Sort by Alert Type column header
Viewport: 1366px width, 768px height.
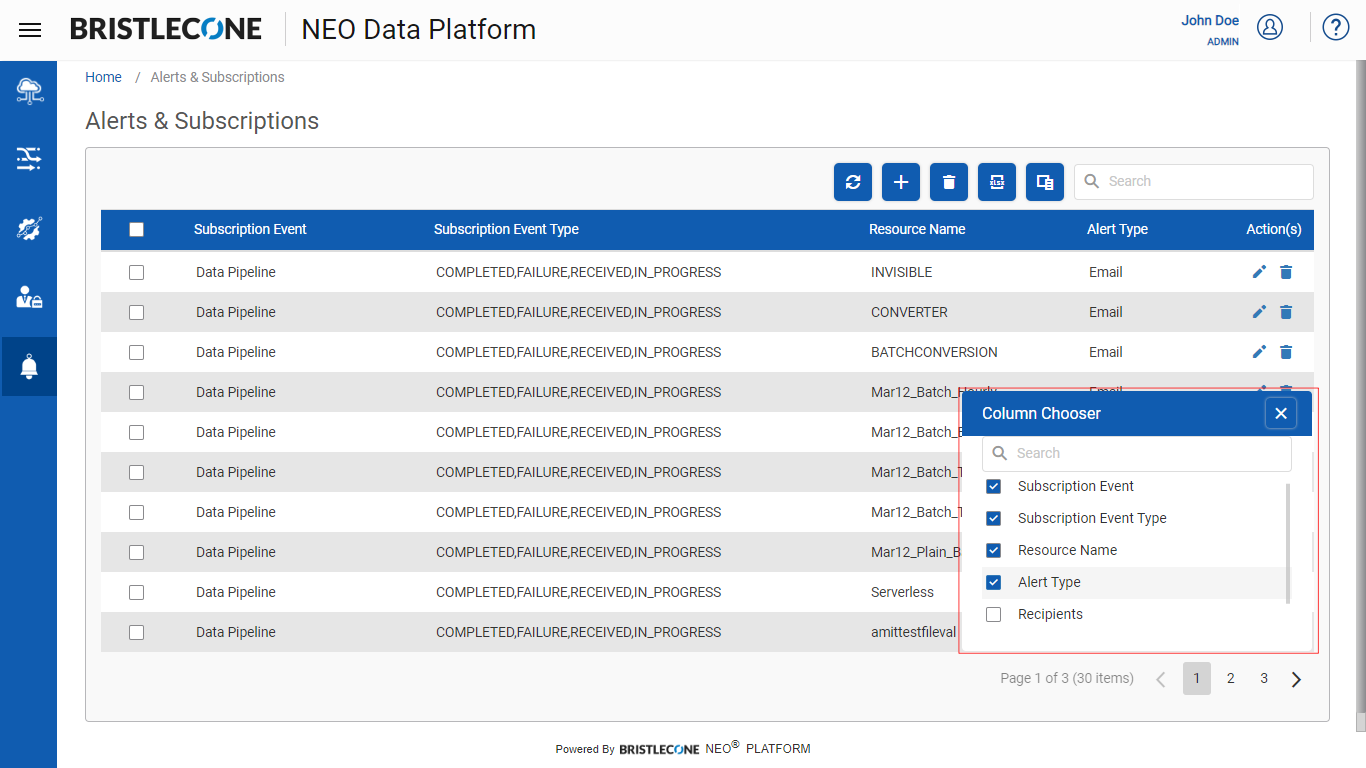[1117, 229]
